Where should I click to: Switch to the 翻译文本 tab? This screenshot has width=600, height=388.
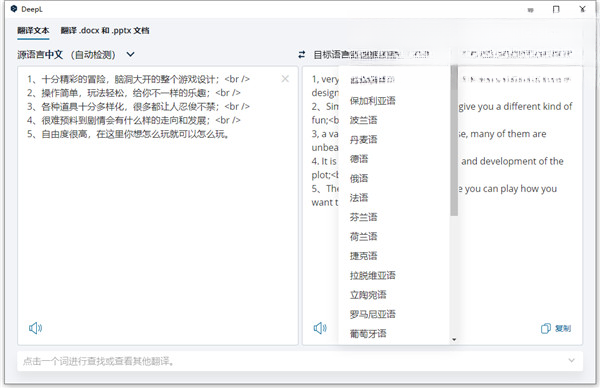(x=33, y=31)
